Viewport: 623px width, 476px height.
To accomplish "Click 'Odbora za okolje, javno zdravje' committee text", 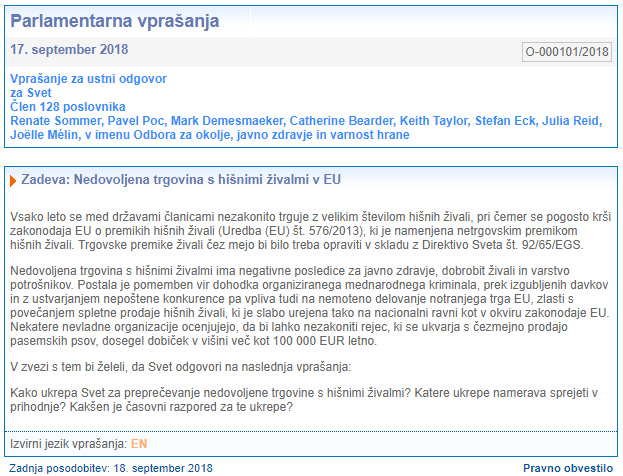I will pos(223,135).
